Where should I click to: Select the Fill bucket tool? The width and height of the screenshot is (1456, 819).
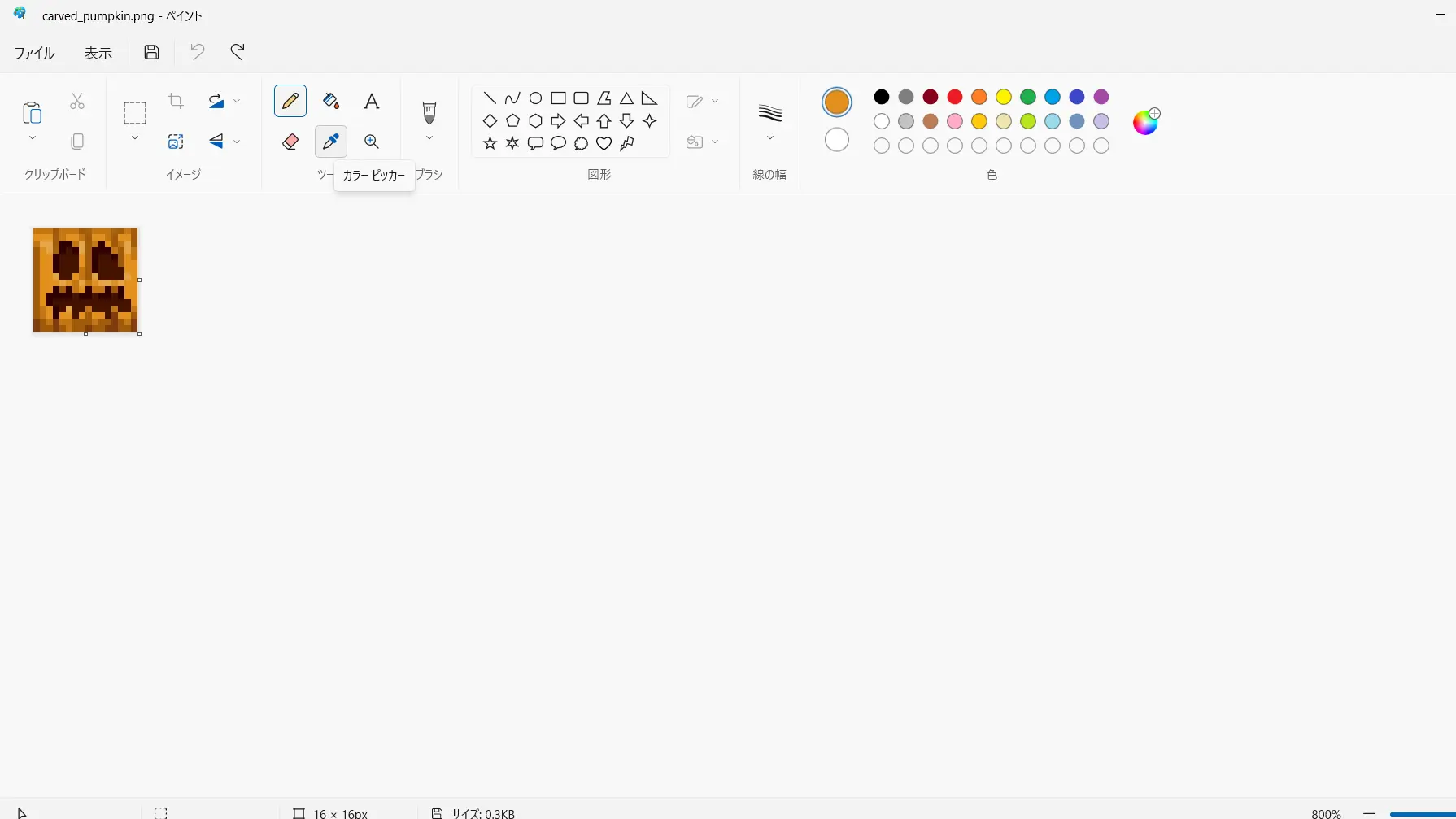coord(331,101)
